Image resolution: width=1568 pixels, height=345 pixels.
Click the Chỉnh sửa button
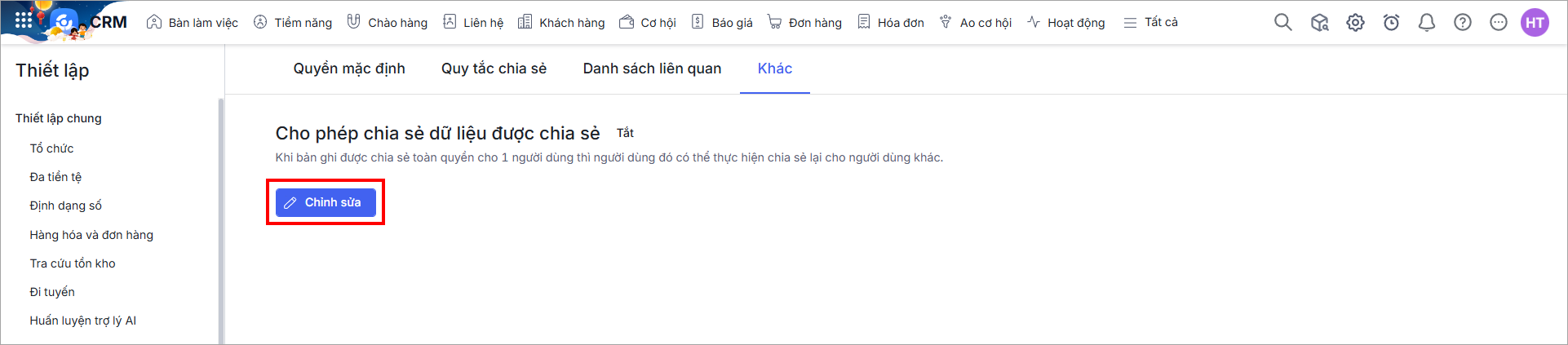coord(326,202)
